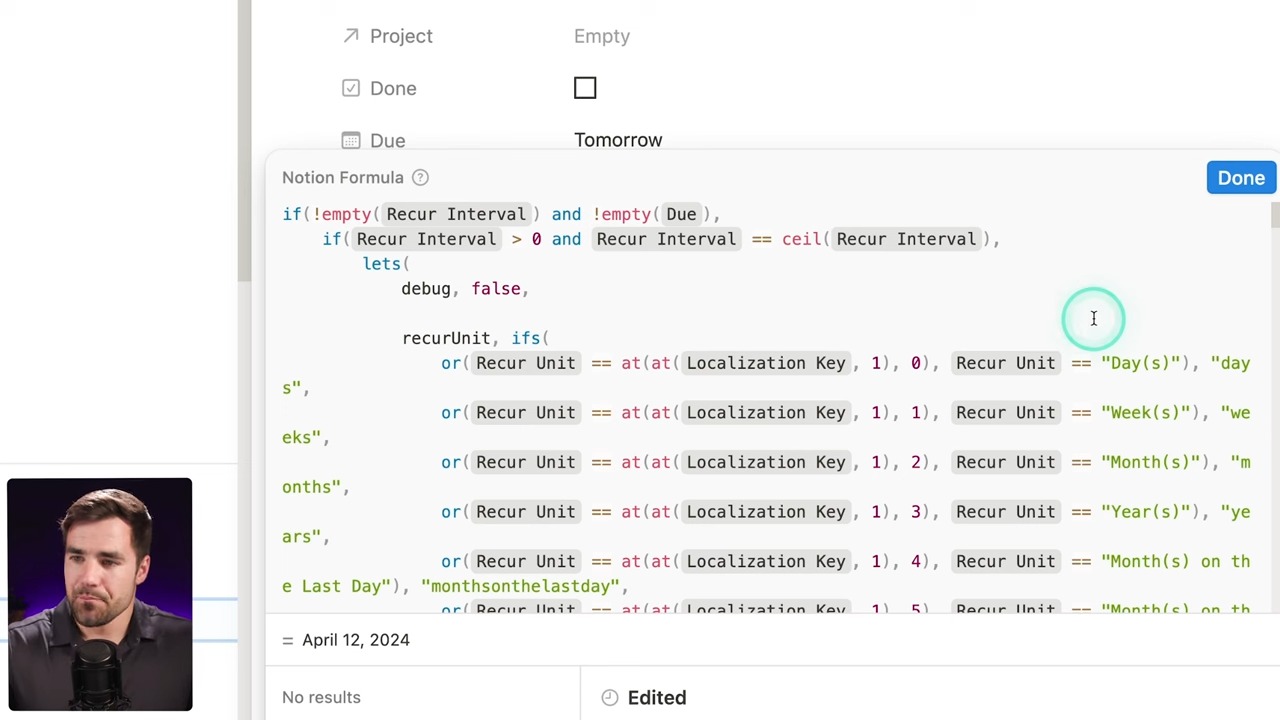Image resolution: width=1280 pixels, height=720 pixels.
Task: Open the Due property label menu
Action: (x=387, y=140)
